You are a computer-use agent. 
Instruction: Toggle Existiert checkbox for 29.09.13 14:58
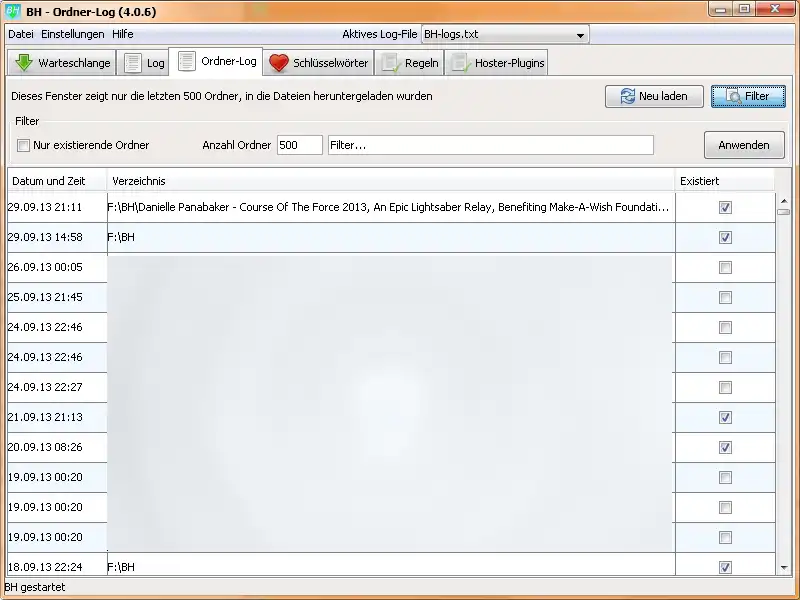(725, 237)
